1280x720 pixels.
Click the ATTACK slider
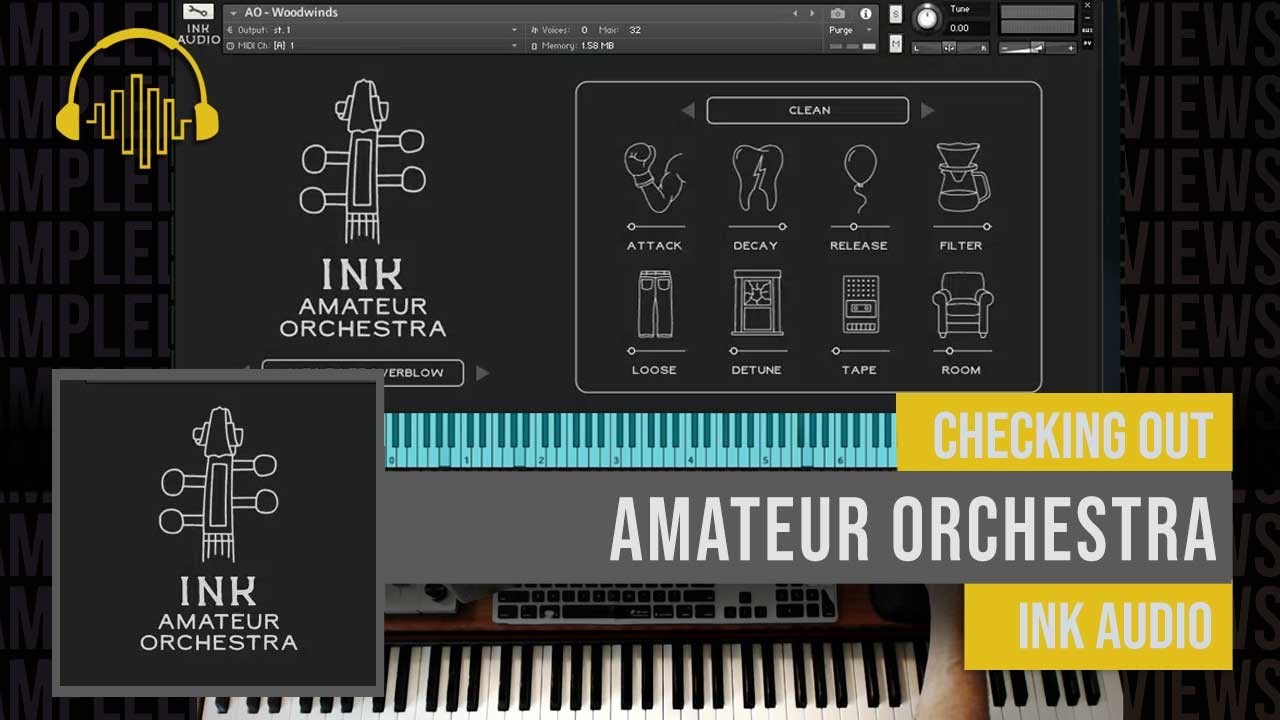tap(655, 227)
